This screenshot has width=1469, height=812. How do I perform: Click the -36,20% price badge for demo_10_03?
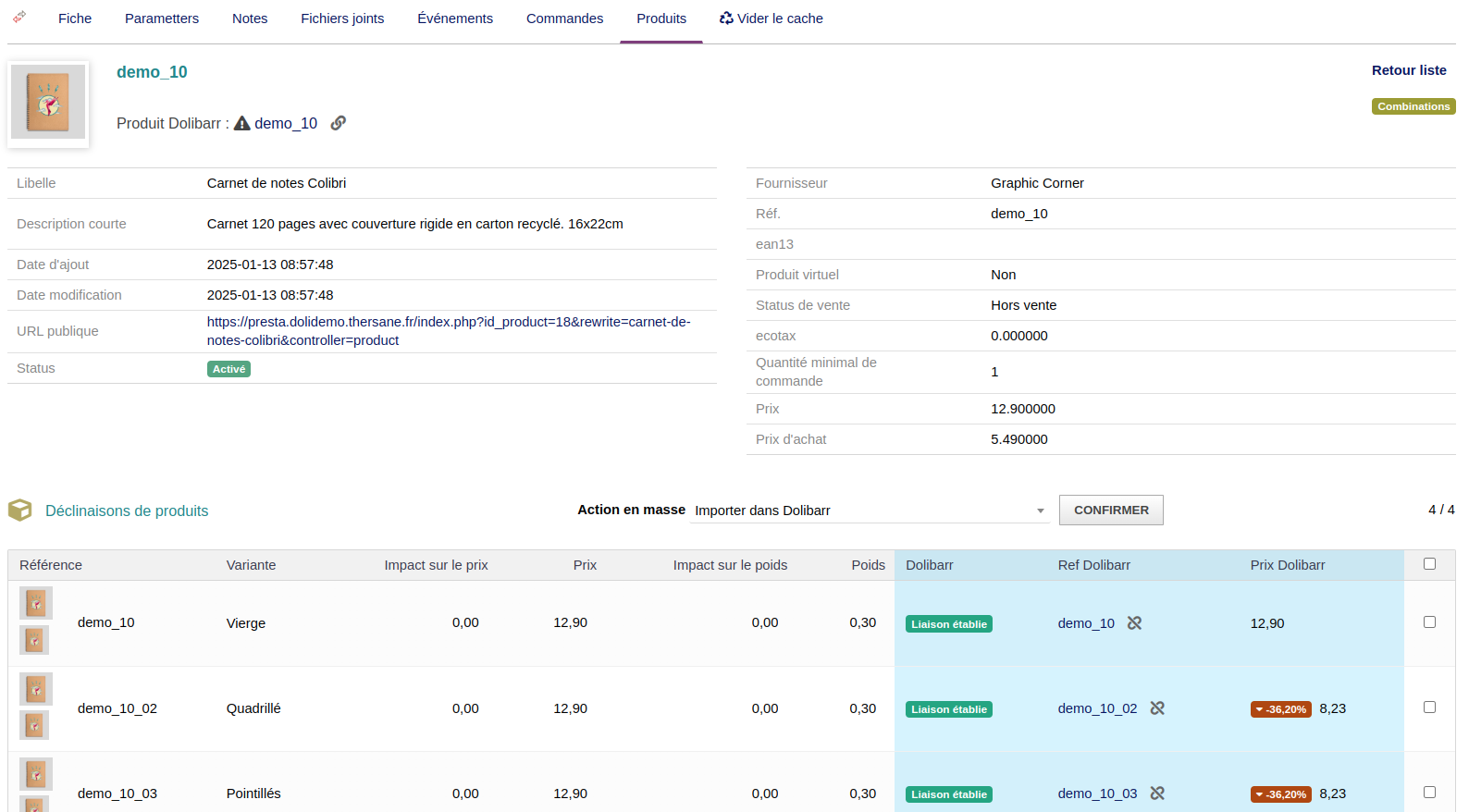1280,794
